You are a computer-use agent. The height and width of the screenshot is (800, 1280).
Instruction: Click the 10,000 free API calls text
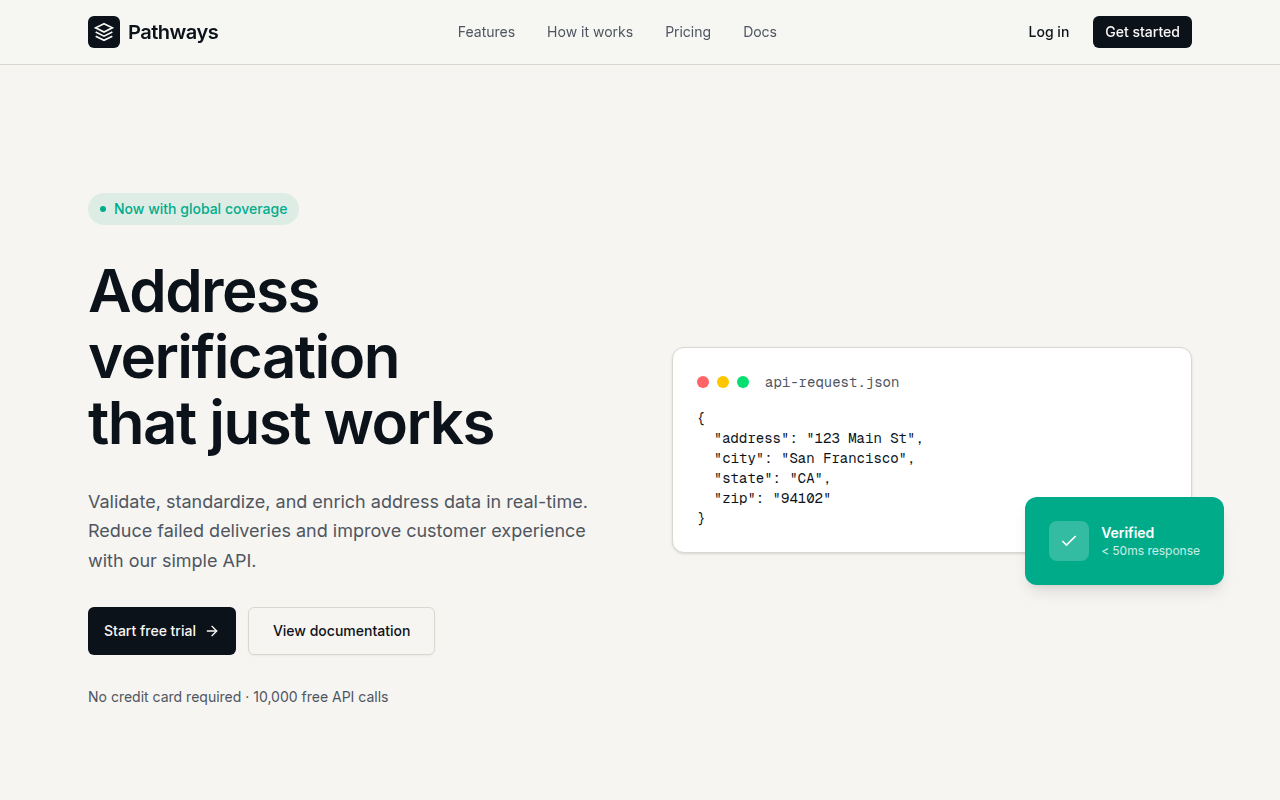click(x=320, y=697)
